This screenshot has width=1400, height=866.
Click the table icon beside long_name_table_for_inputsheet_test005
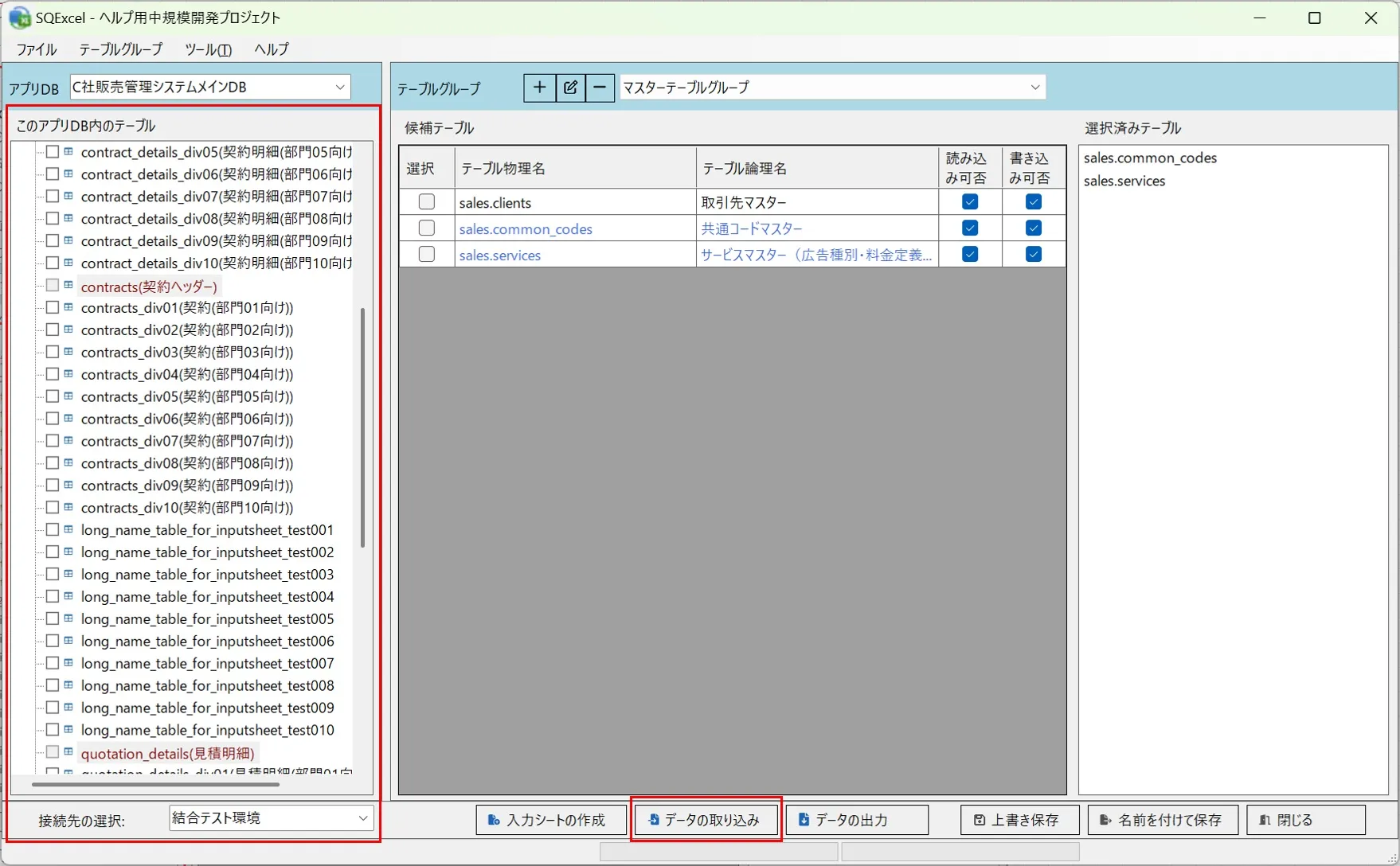[68, 618]
